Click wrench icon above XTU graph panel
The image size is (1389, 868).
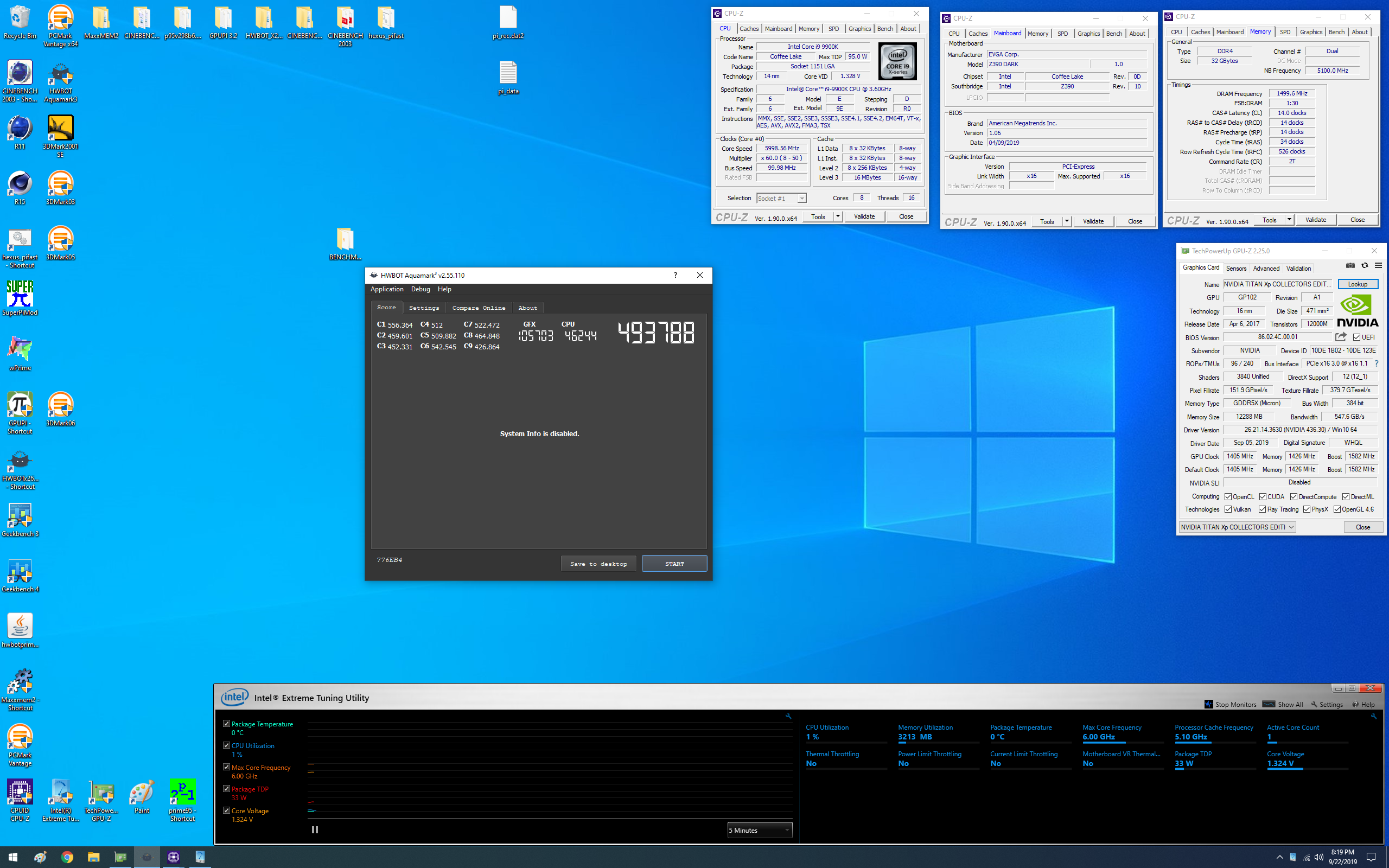(x=788, y=716)
